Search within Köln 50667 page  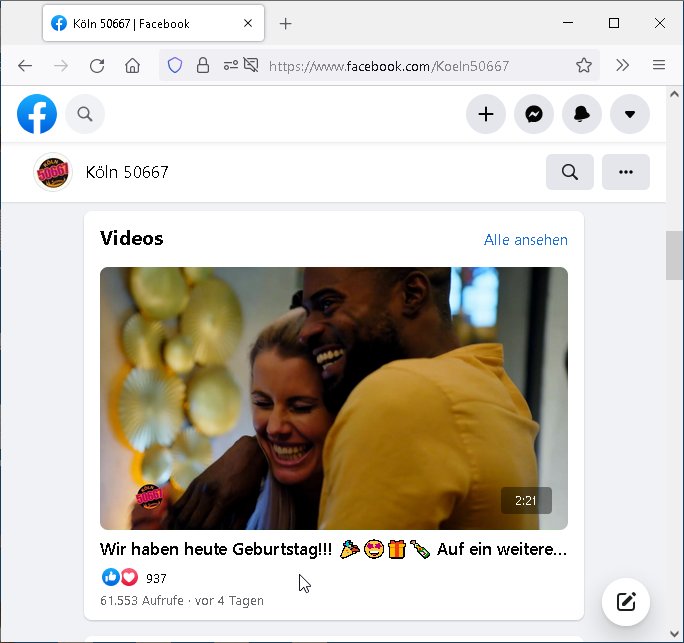(x=570, y=172)
